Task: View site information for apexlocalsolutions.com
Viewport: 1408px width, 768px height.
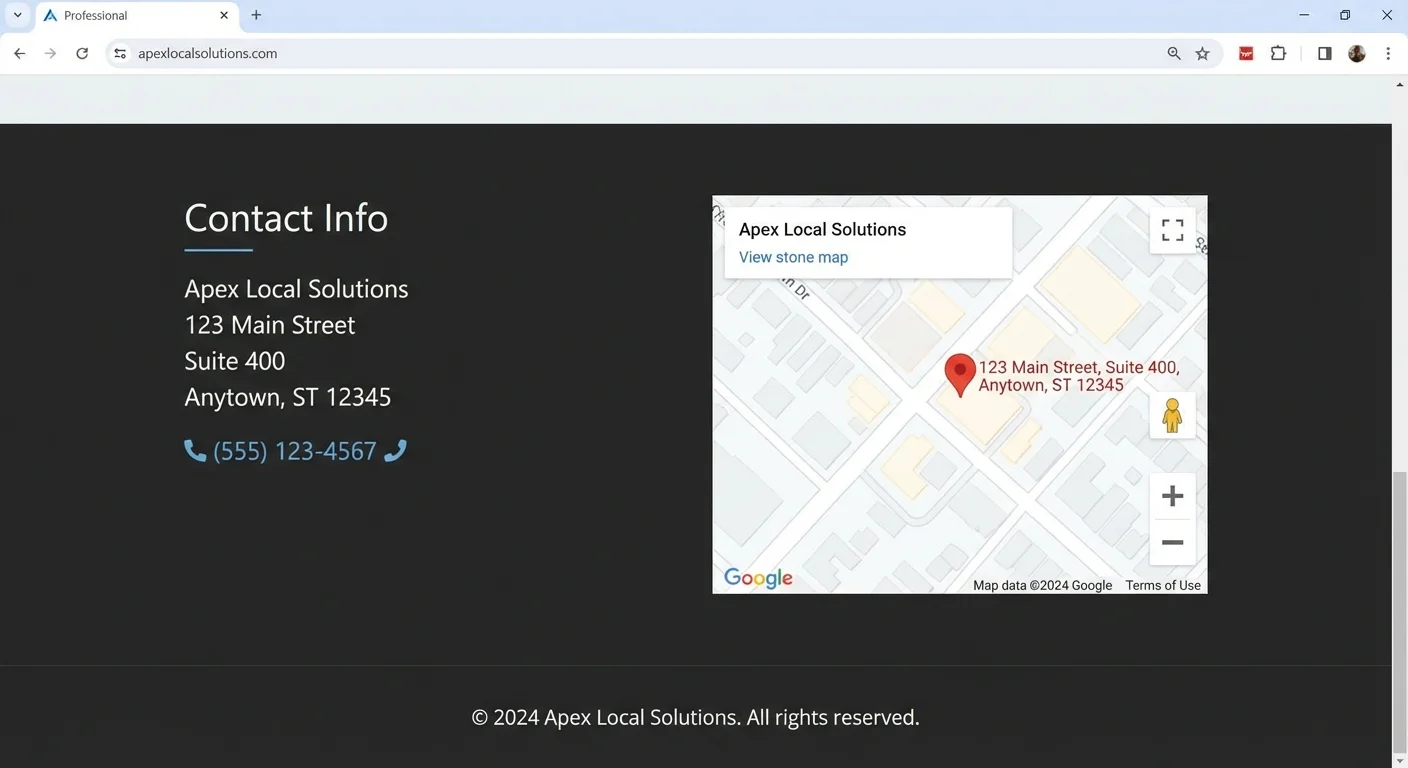Action: click(x=120, y=54)
